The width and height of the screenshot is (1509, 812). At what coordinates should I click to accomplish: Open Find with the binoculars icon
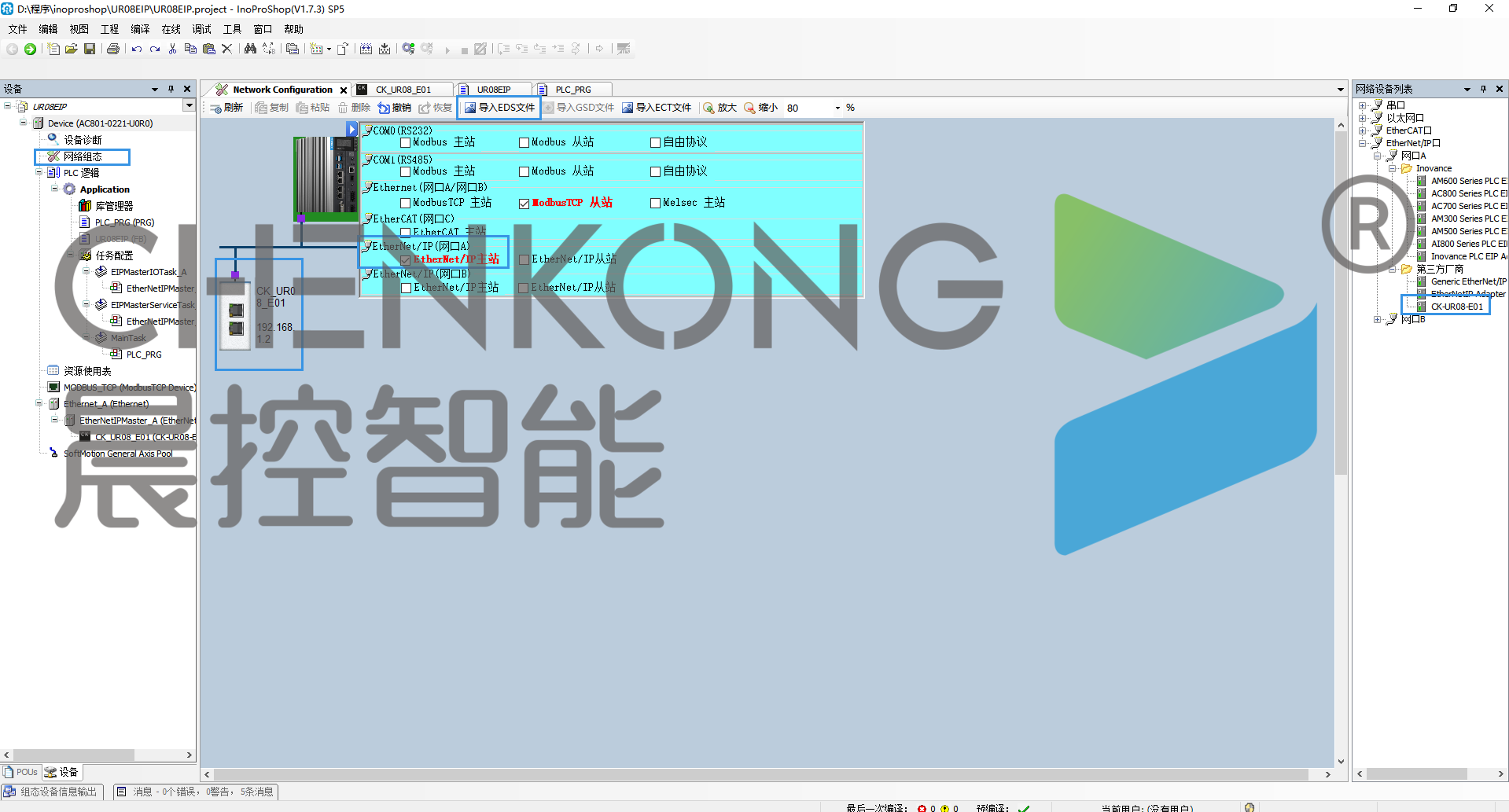(x=250, y=49)
